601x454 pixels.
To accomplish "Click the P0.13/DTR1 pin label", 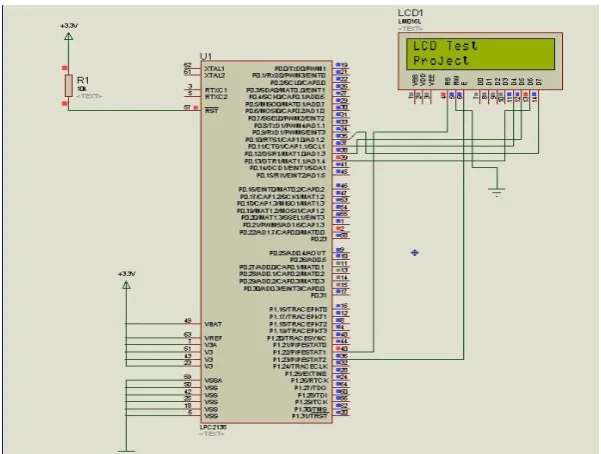I will 285,161.
